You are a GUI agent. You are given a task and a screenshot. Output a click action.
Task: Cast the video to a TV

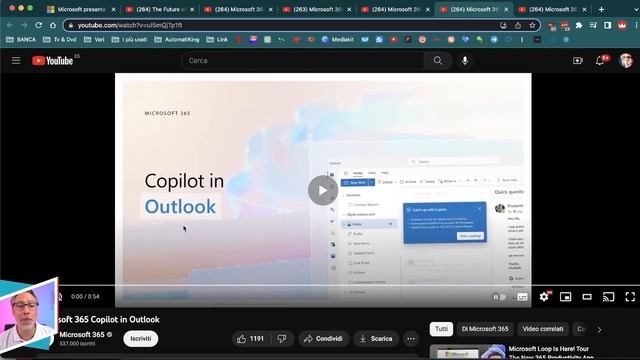608,297
